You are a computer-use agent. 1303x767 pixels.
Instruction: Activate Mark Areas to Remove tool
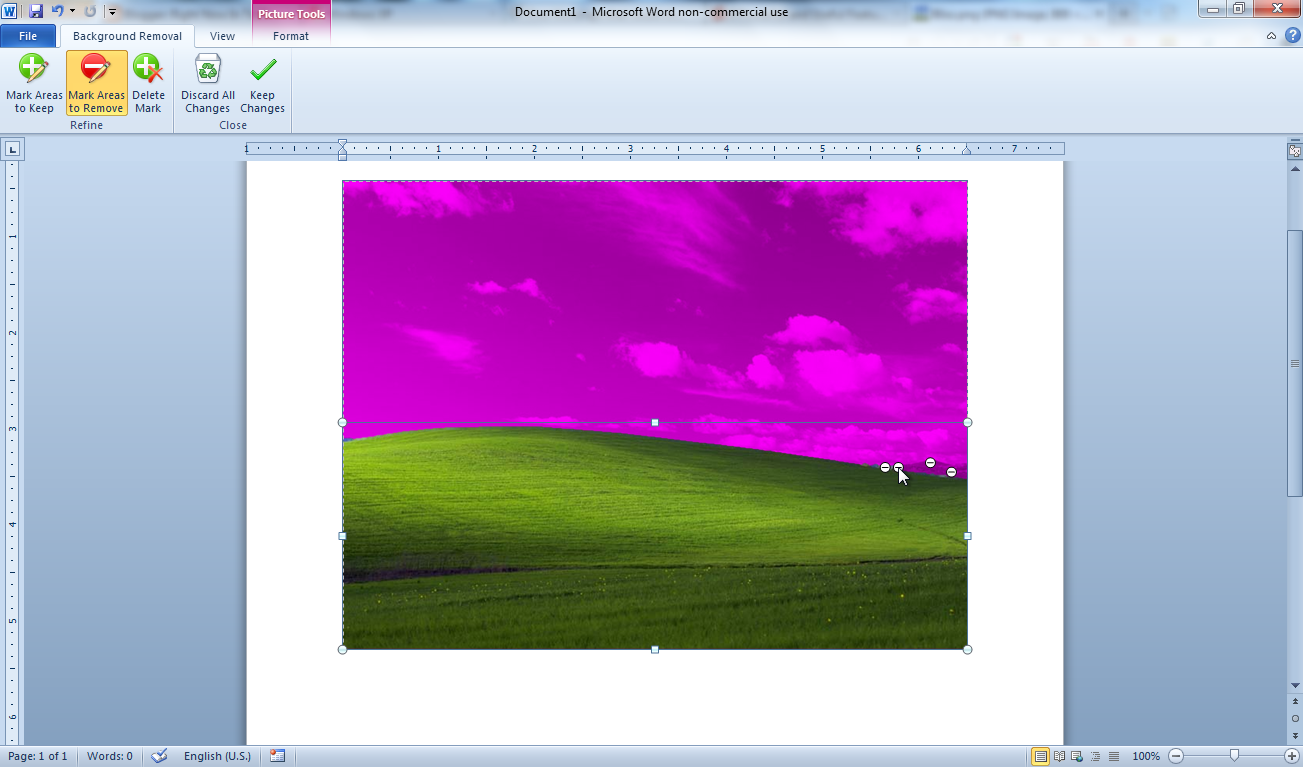pyautogui.click(x=96, y=84)
